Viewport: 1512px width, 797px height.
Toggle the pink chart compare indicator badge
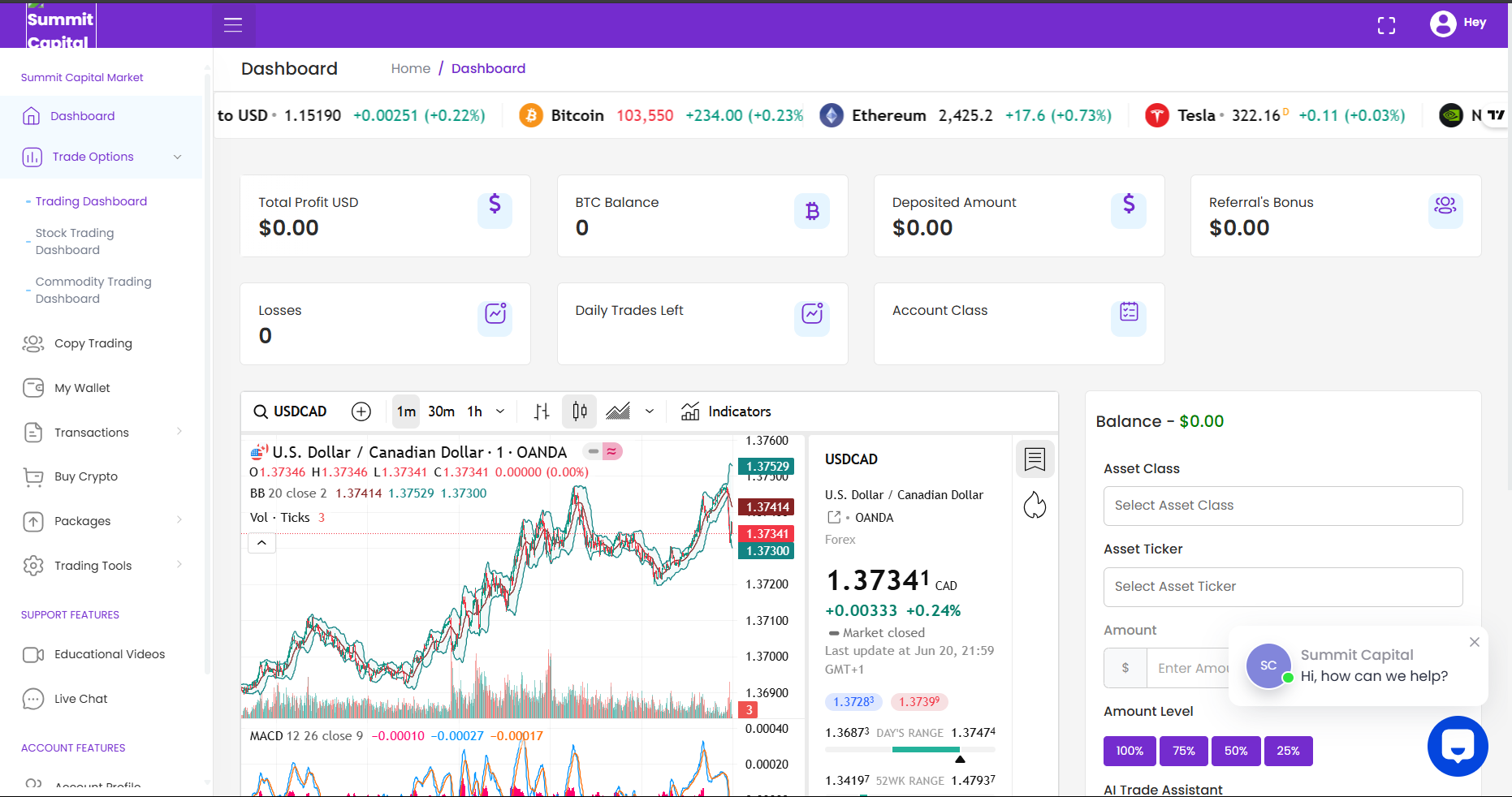pos(612,451)
